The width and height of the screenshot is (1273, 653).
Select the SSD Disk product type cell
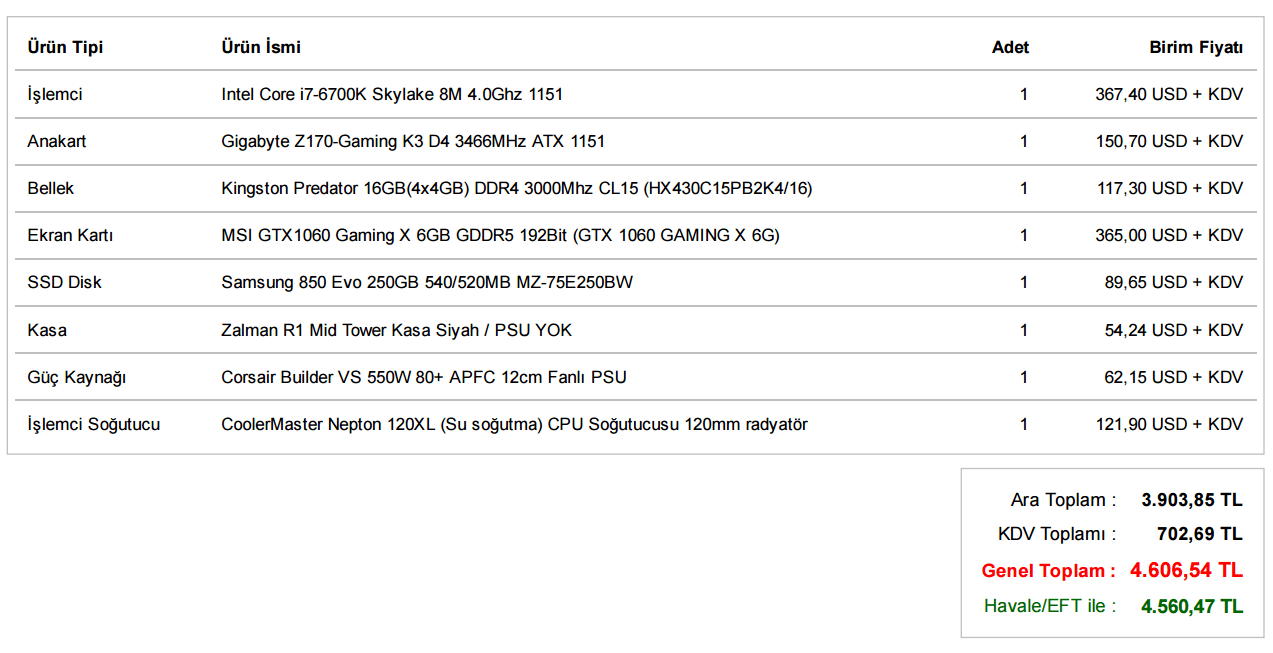click(65, 282)
